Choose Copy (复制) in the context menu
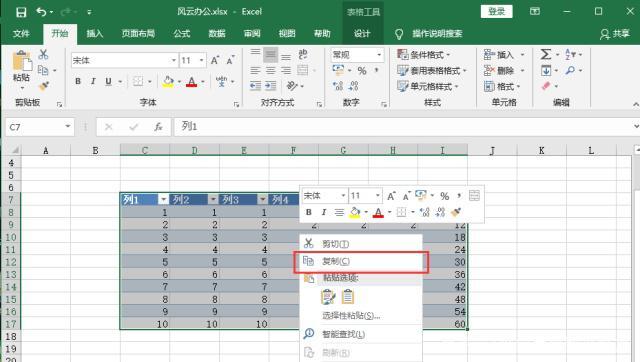 coord(361,261)
